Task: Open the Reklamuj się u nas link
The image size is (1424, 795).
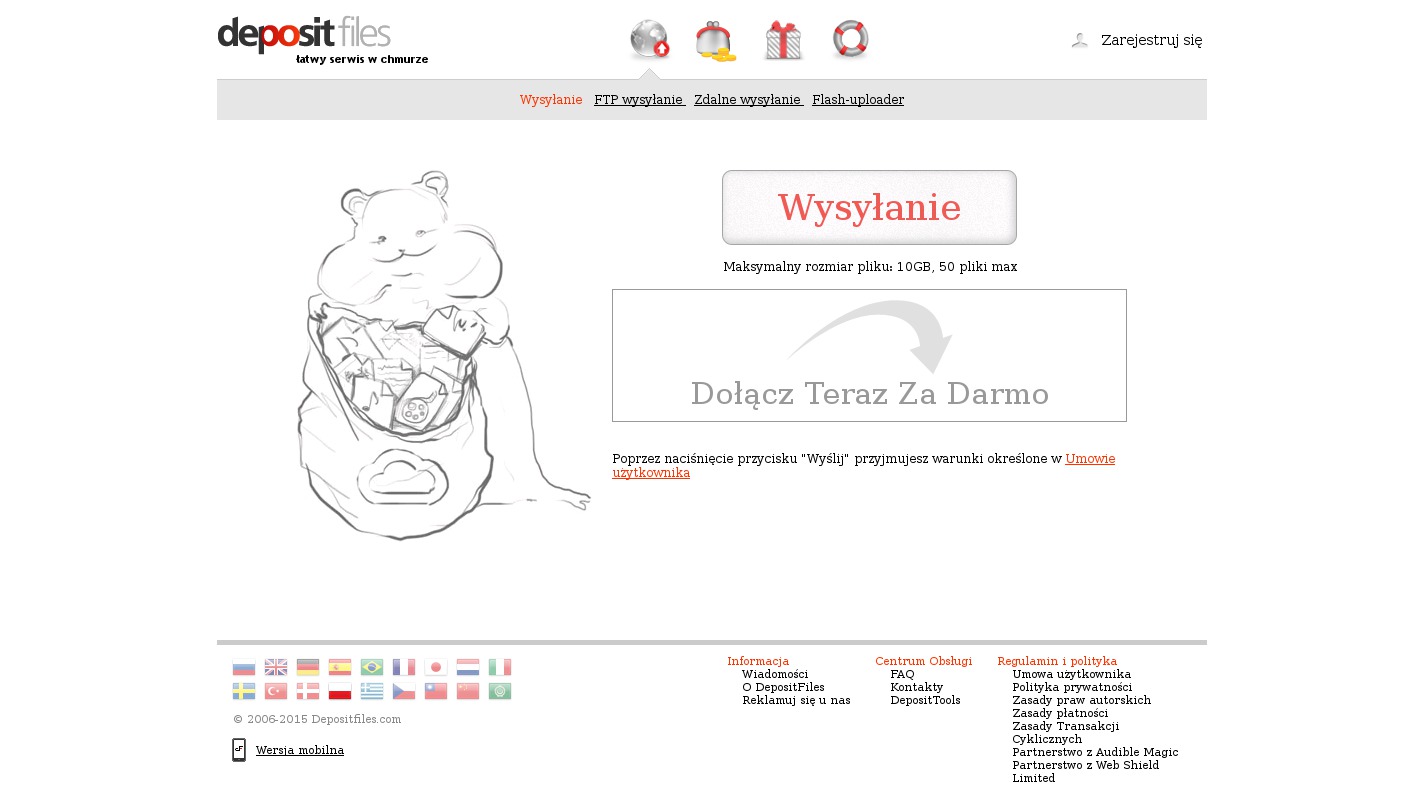Action: pyautogui.click(x=796, y=700)
